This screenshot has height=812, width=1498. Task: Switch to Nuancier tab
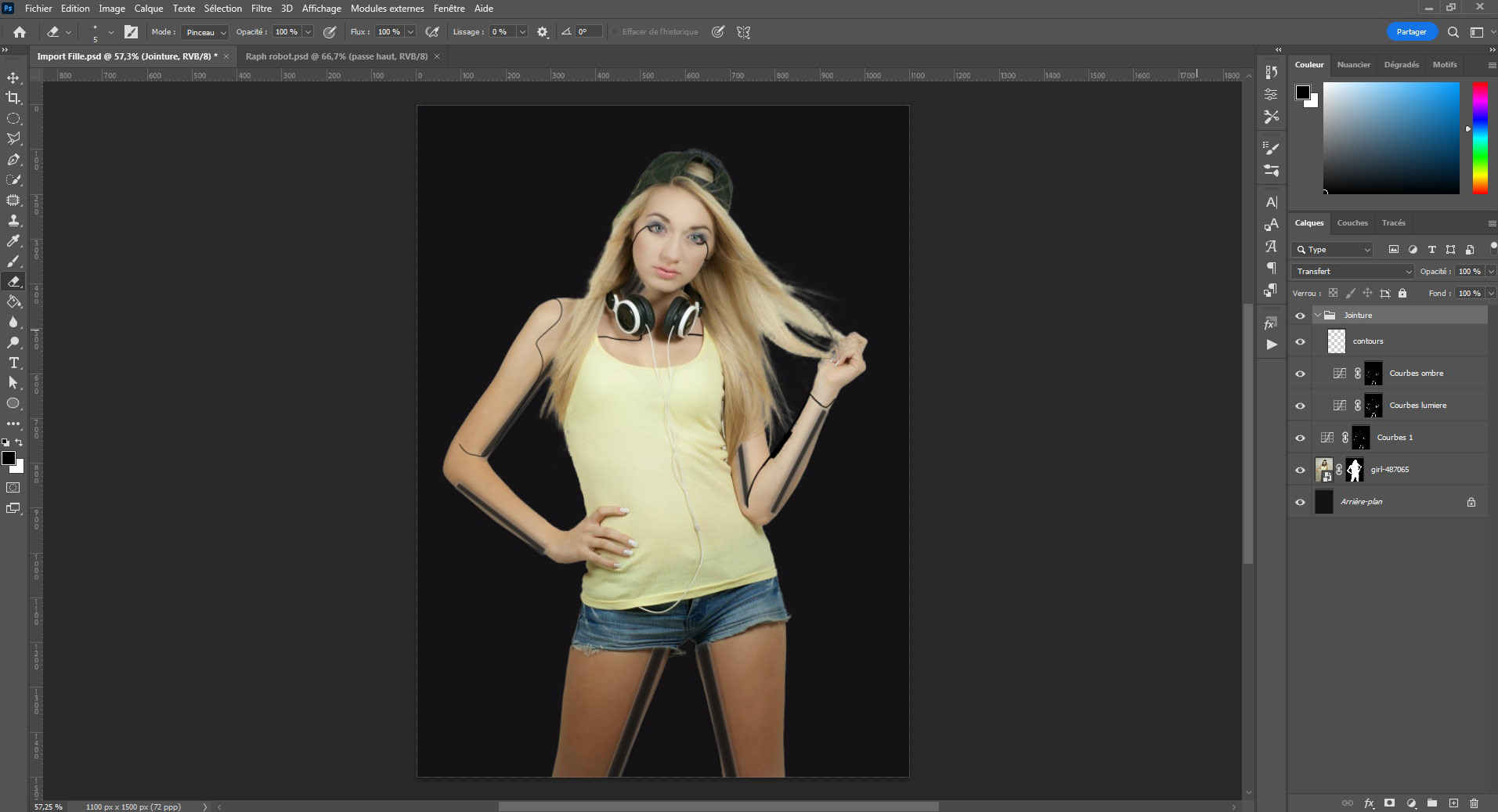pos(1354,65)
